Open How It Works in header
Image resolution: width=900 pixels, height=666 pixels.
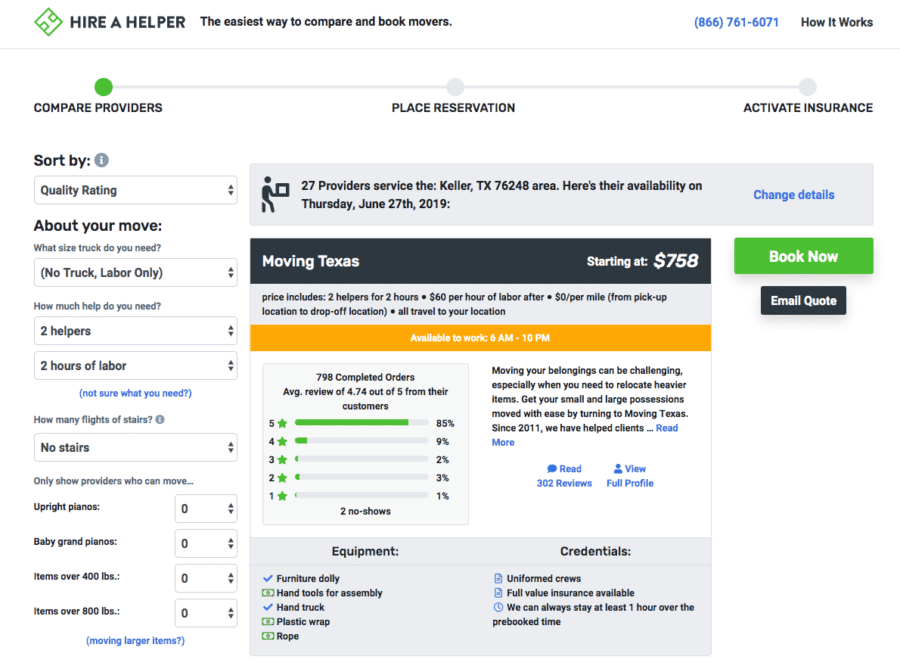(x=837, y=22)
